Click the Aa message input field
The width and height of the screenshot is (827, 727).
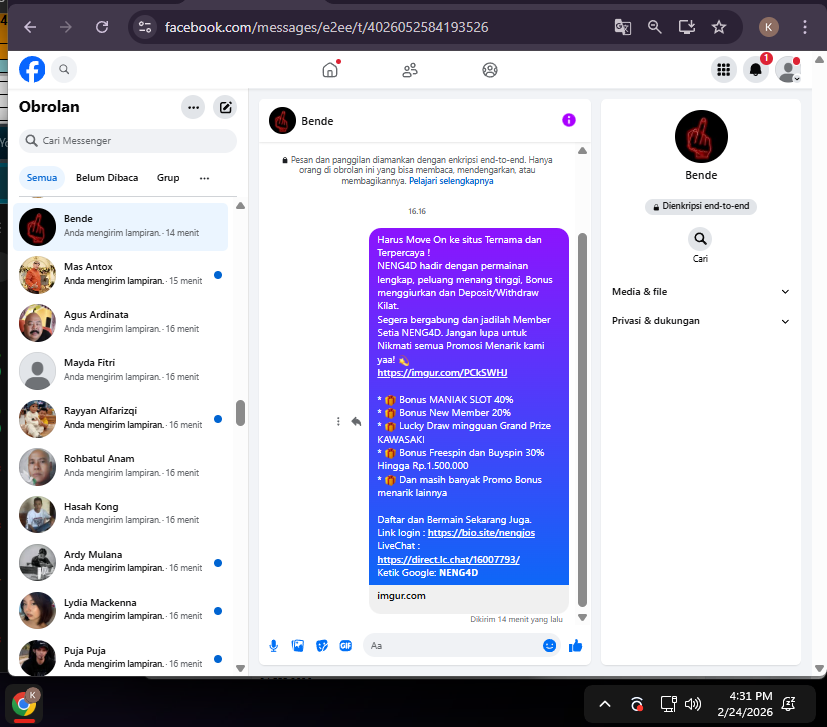[x=454, y=646]
